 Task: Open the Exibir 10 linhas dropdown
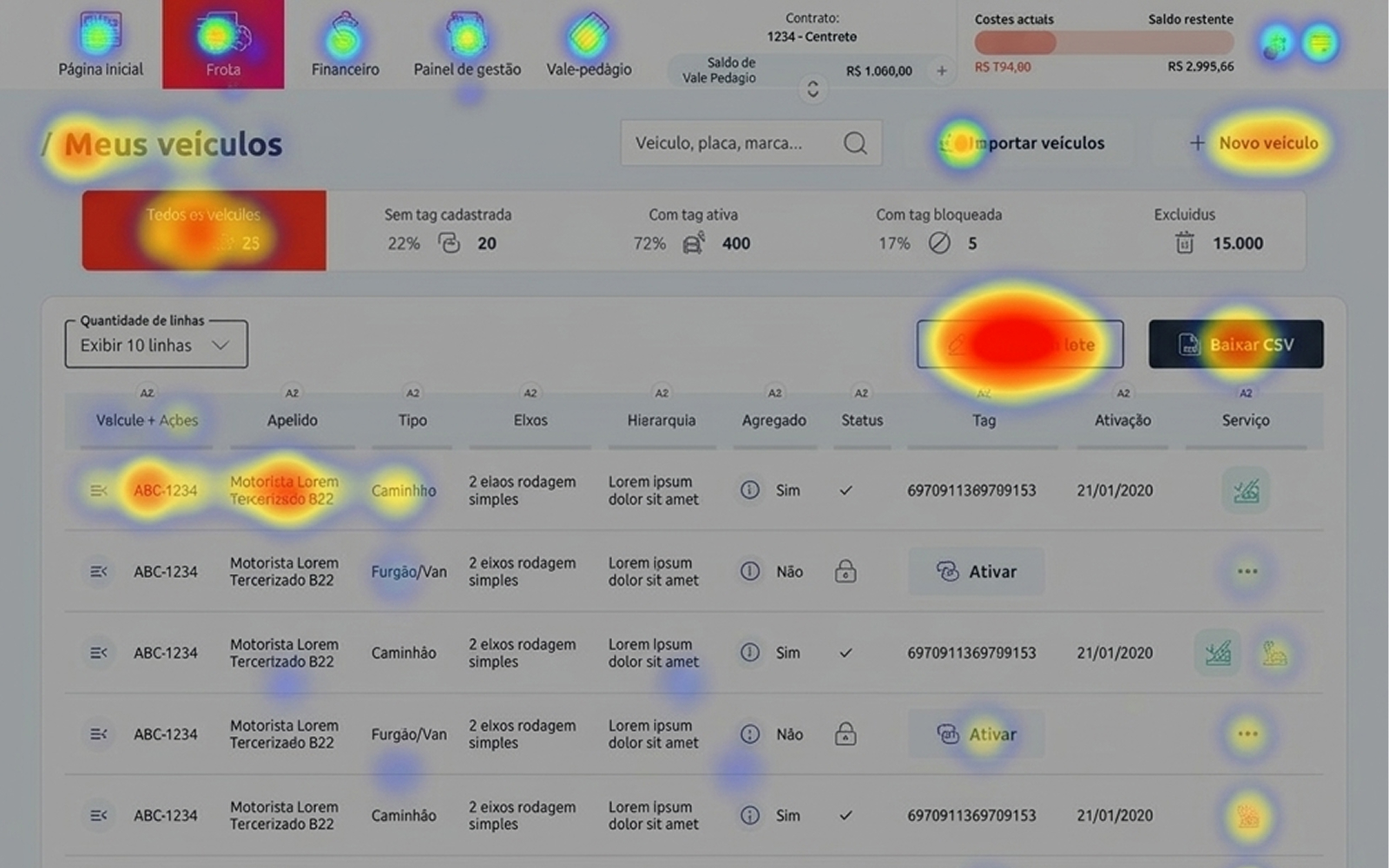156,345
